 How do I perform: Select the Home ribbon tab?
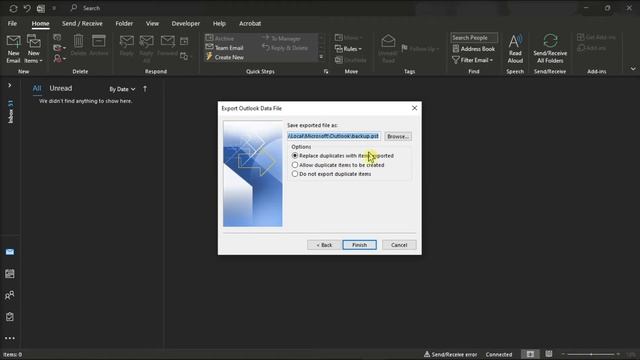tap(40, 24)
